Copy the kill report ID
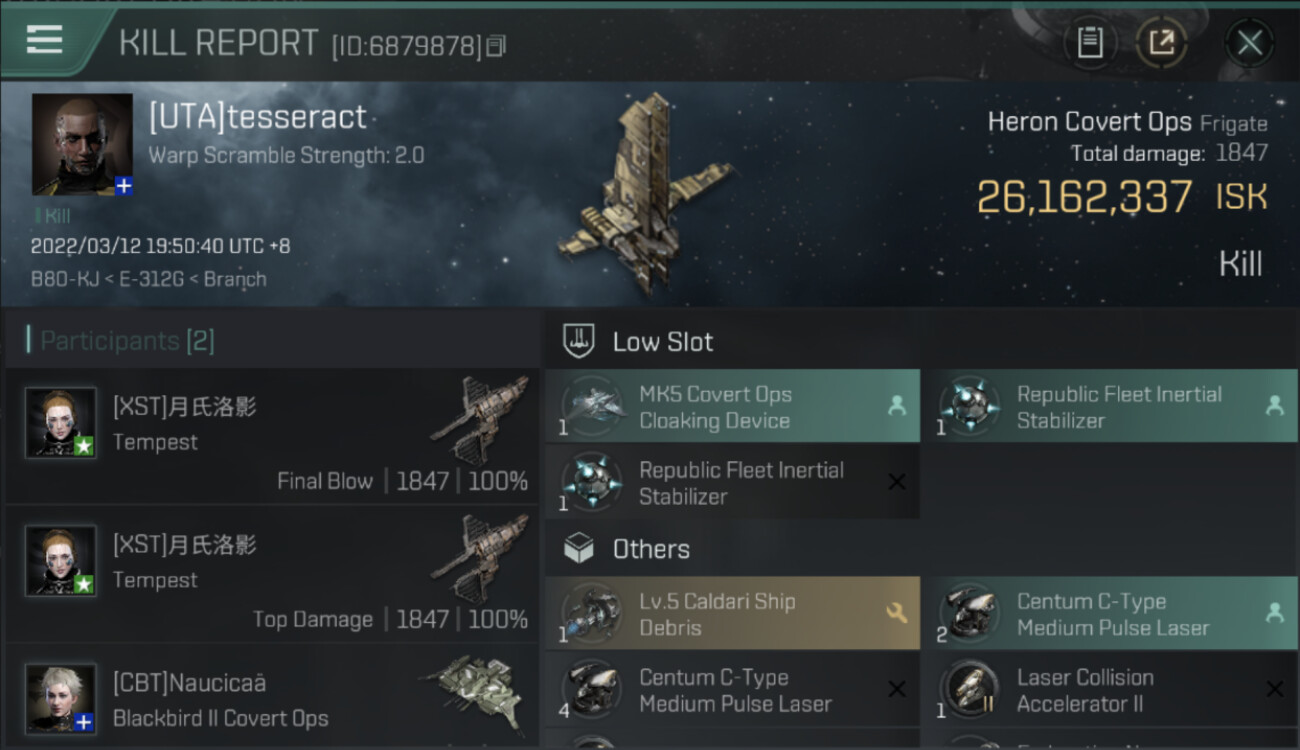 click(497, 46)
